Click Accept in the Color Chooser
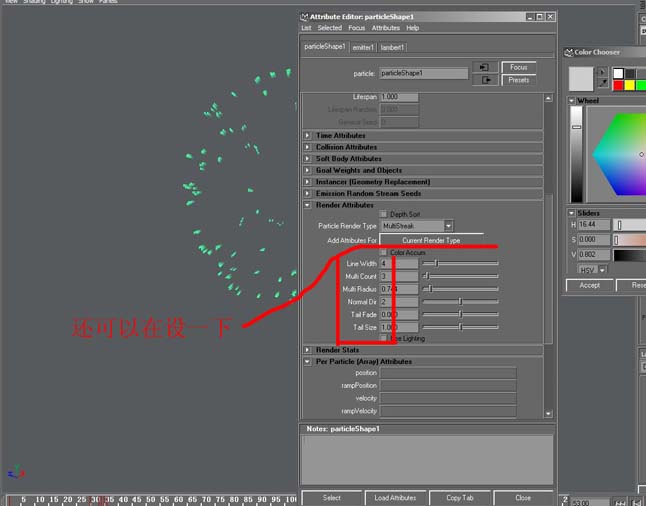Image resolution: width=646 pixels, height=506 pixels. (590, 285)
